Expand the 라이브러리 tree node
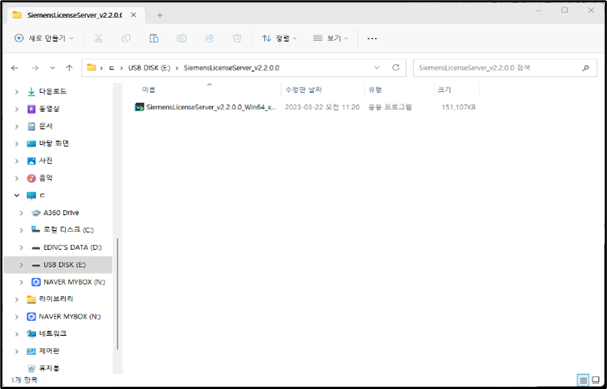607x389 pixels. pos(17,300)
